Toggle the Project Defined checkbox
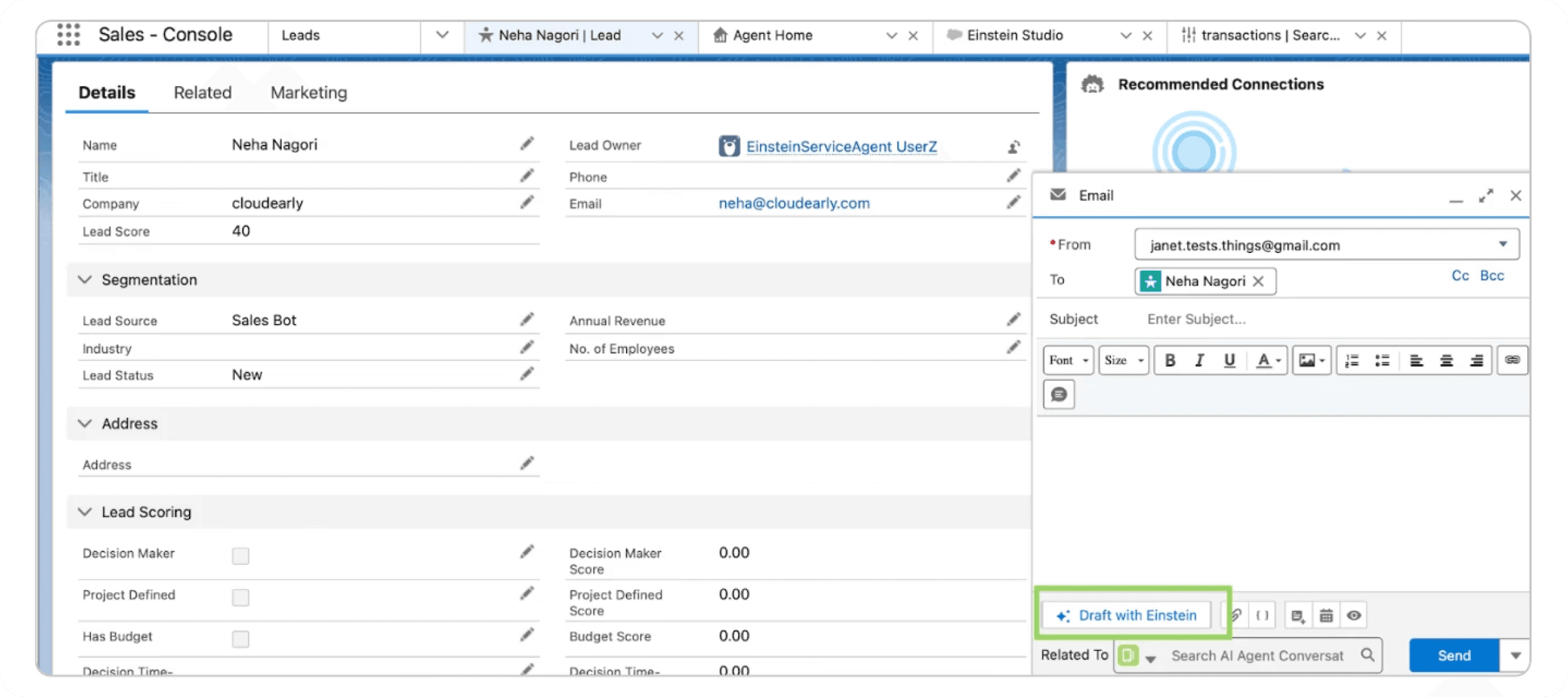This screenshot has width=1568, height=697. 240,597
